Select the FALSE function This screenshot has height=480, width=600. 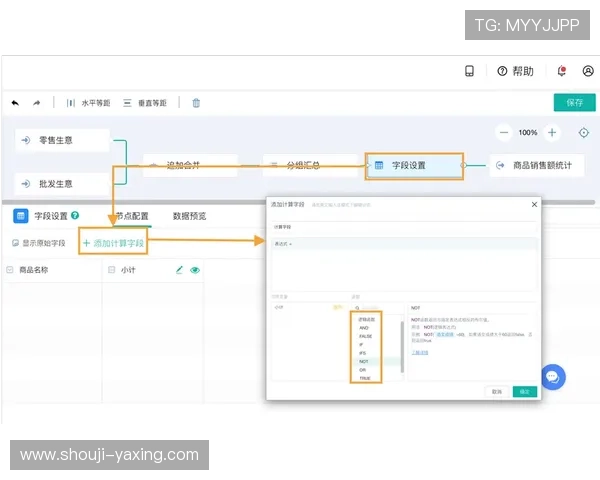point(365,336)
